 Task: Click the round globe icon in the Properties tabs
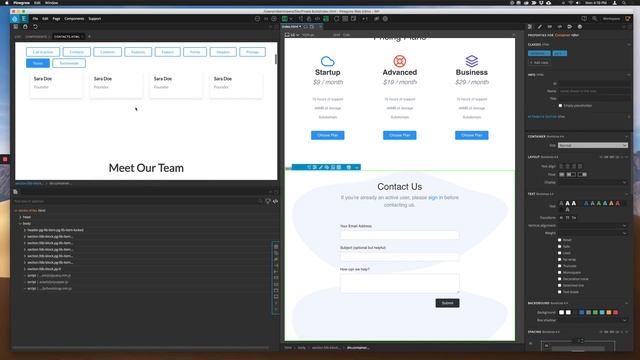pos(580,27)
